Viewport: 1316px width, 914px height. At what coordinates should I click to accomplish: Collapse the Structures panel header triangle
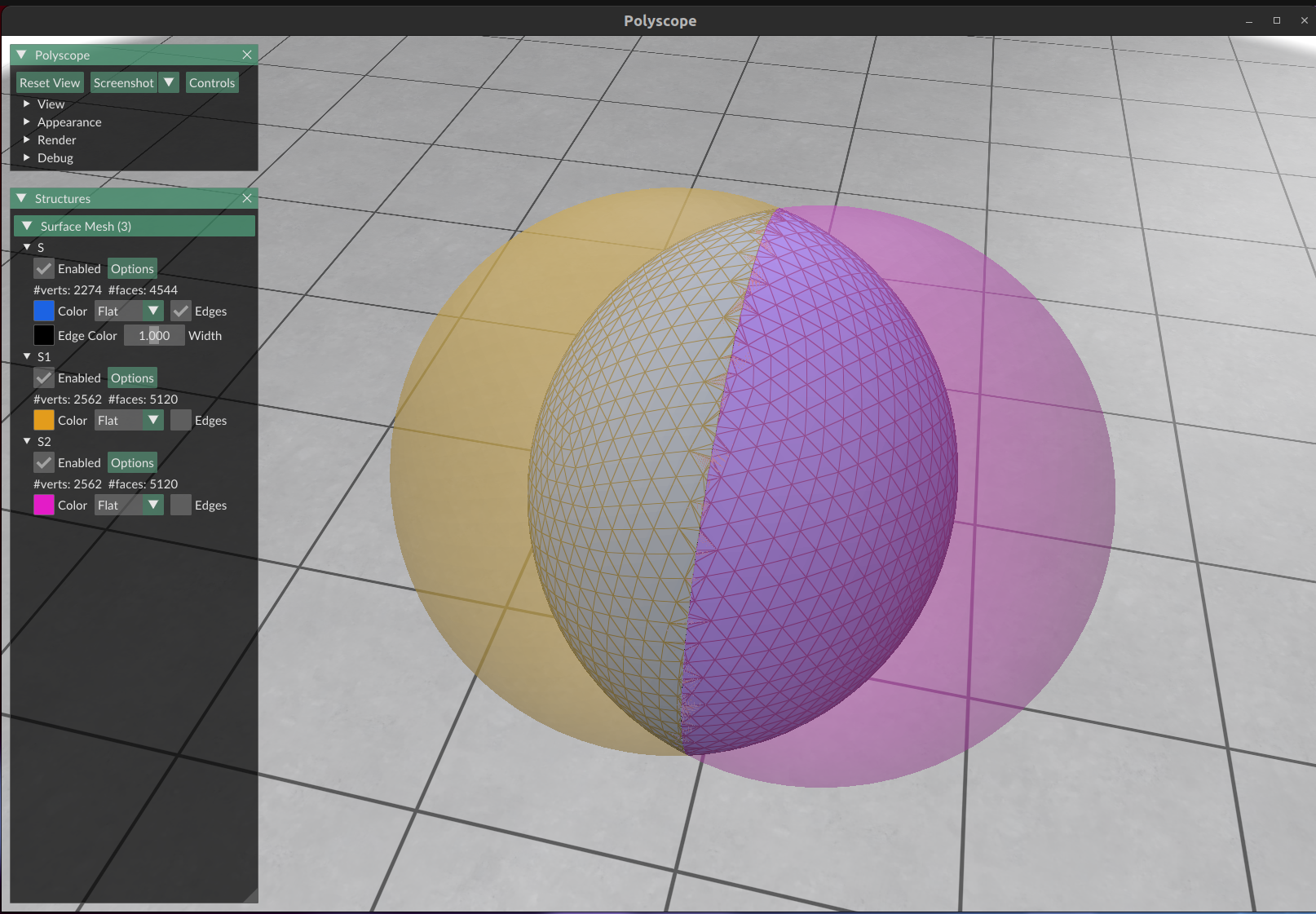22,198
